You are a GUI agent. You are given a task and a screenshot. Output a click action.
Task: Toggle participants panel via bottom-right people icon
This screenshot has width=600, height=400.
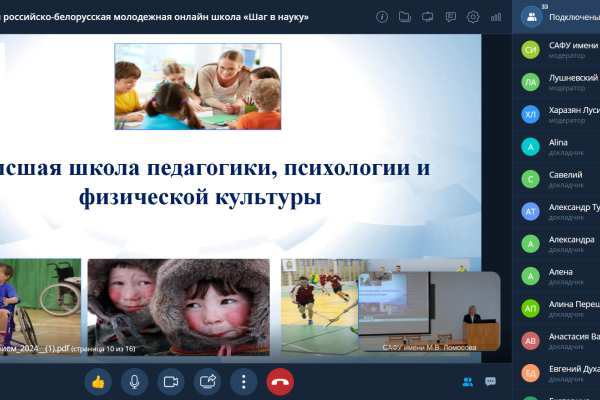click(x=467, y=381)
